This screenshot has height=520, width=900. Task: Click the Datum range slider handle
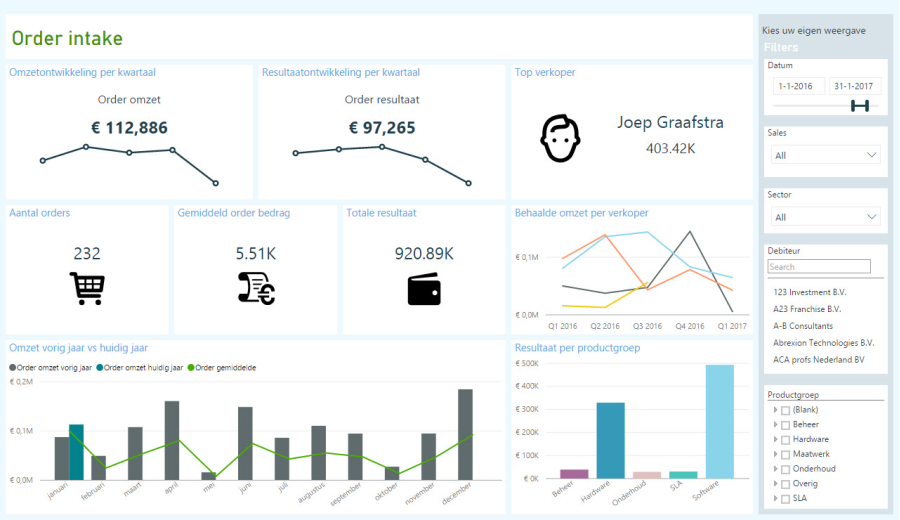pos(859,106)
